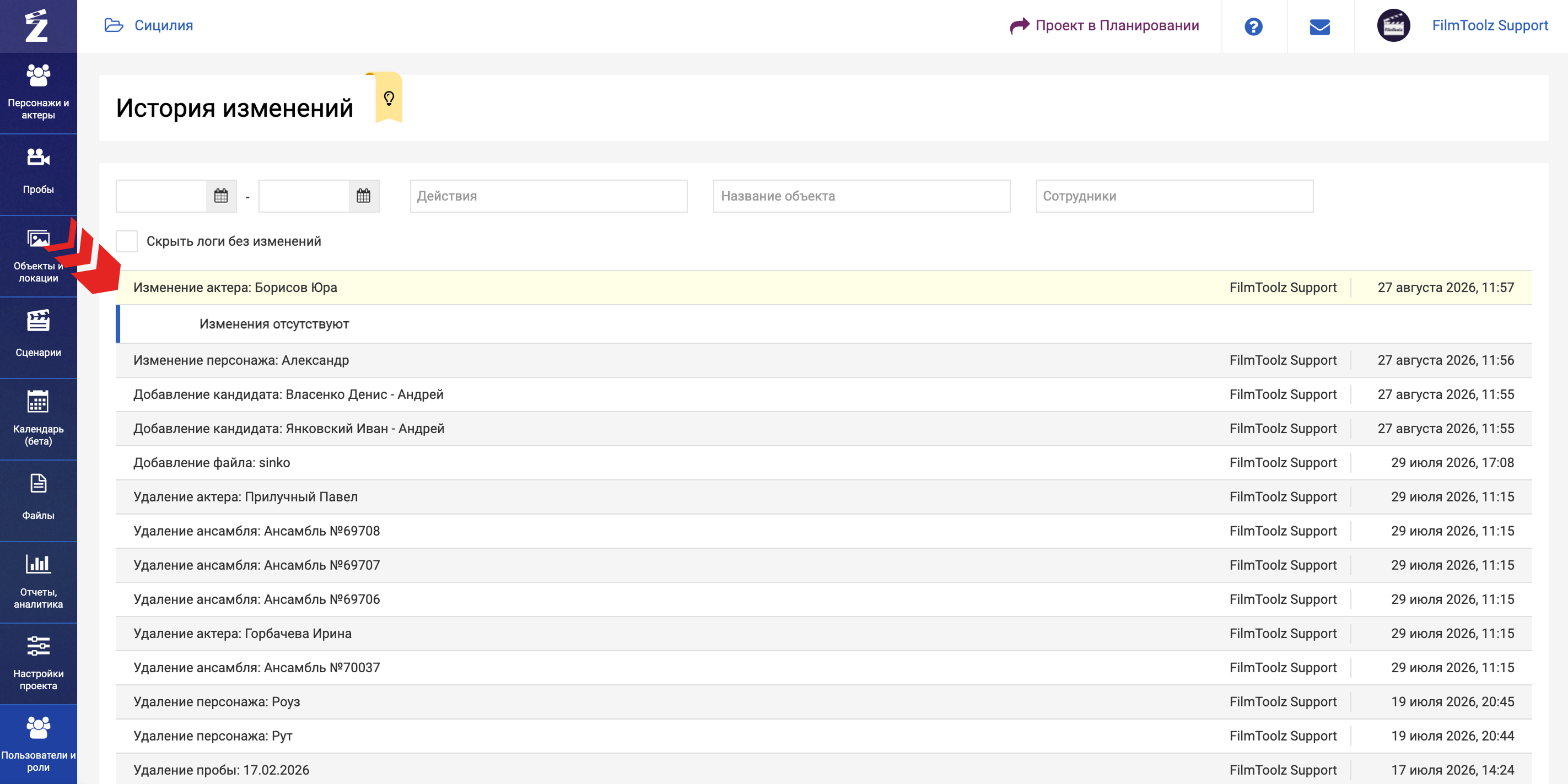Viewport: 1568px width, 784px height.
Task: Open the Characters and Actors section icon
Action: [x=39, y=76]
